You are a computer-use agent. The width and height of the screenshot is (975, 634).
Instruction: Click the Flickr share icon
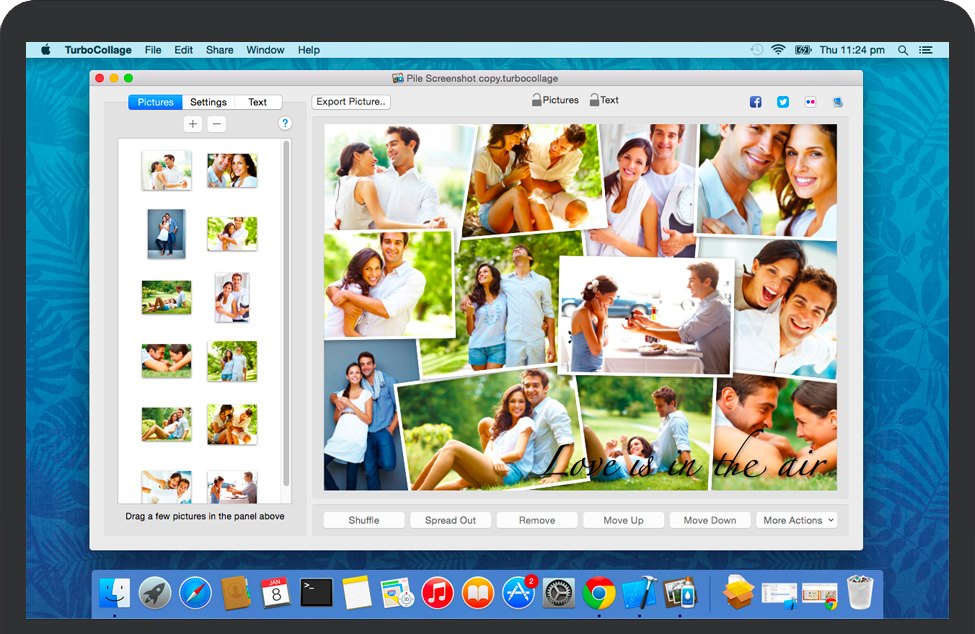coord(810,102)
